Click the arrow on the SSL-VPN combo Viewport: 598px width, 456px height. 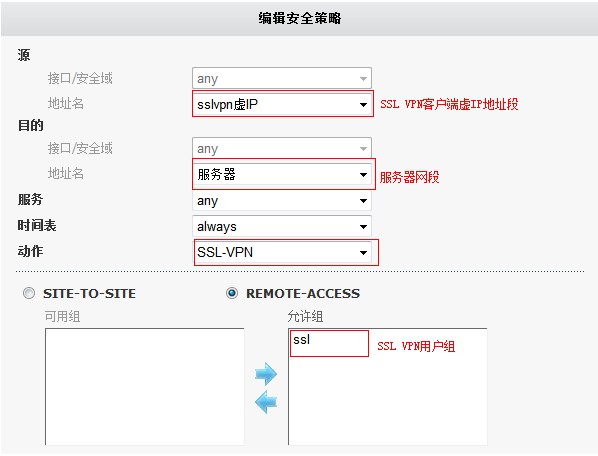click(363, 252)
